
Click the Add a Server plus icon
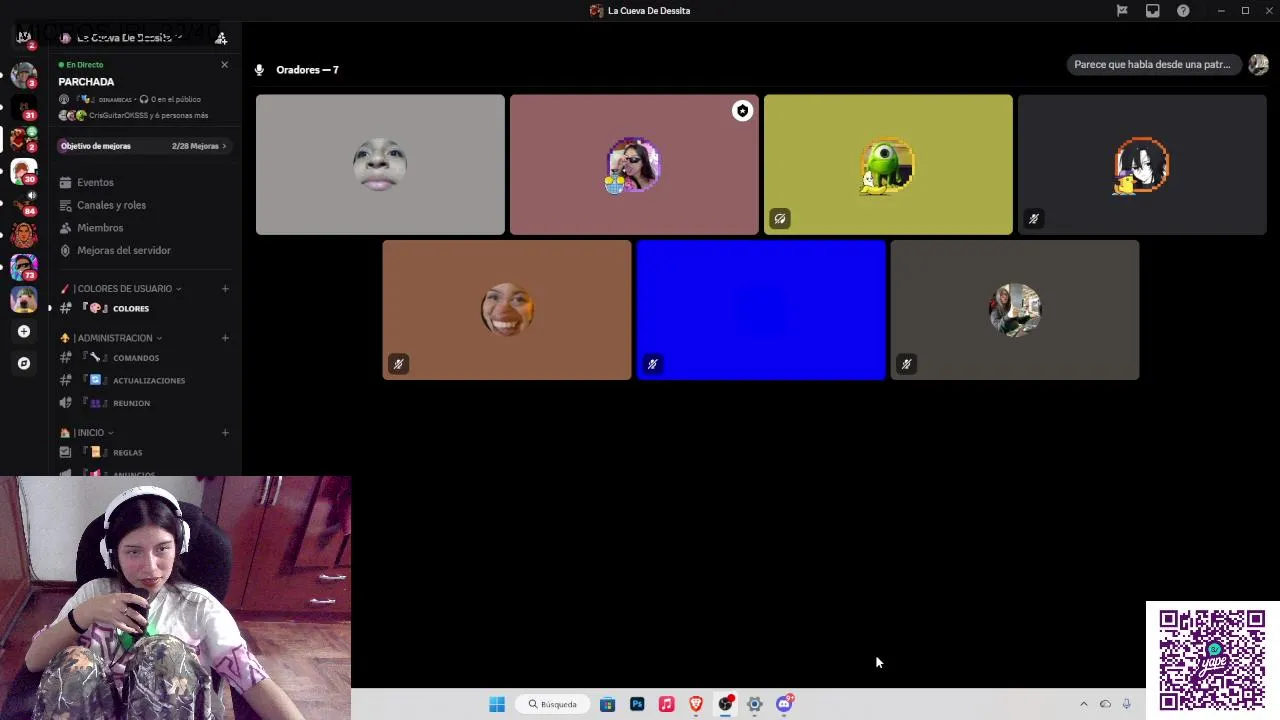pyautogui.click(x=24, y=331)
